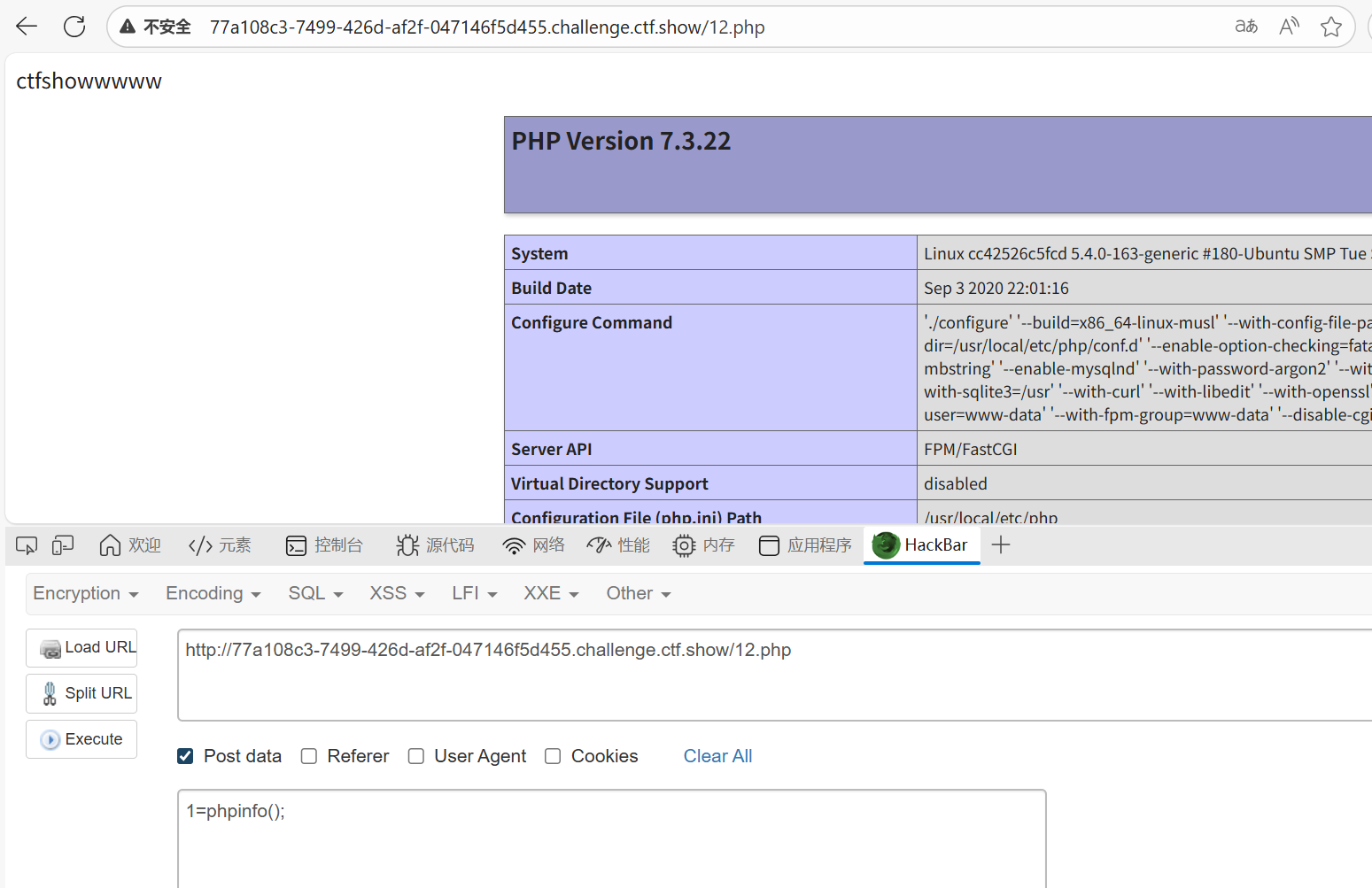Open the Memory tab
The image size is (1372, 888).
point(704,545)
